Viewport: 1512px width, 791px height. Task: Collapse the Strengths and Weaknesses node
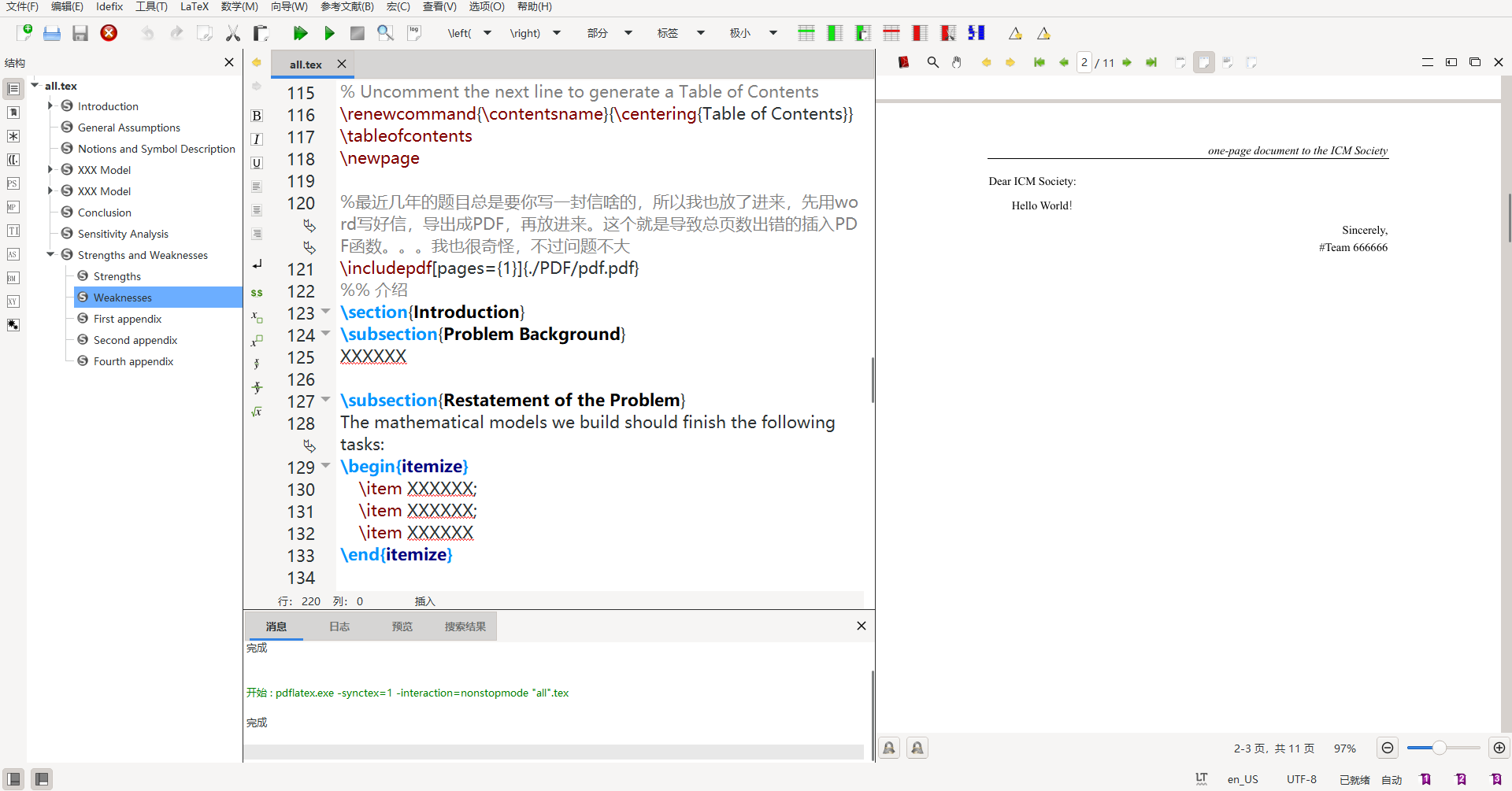pos(50,255)
